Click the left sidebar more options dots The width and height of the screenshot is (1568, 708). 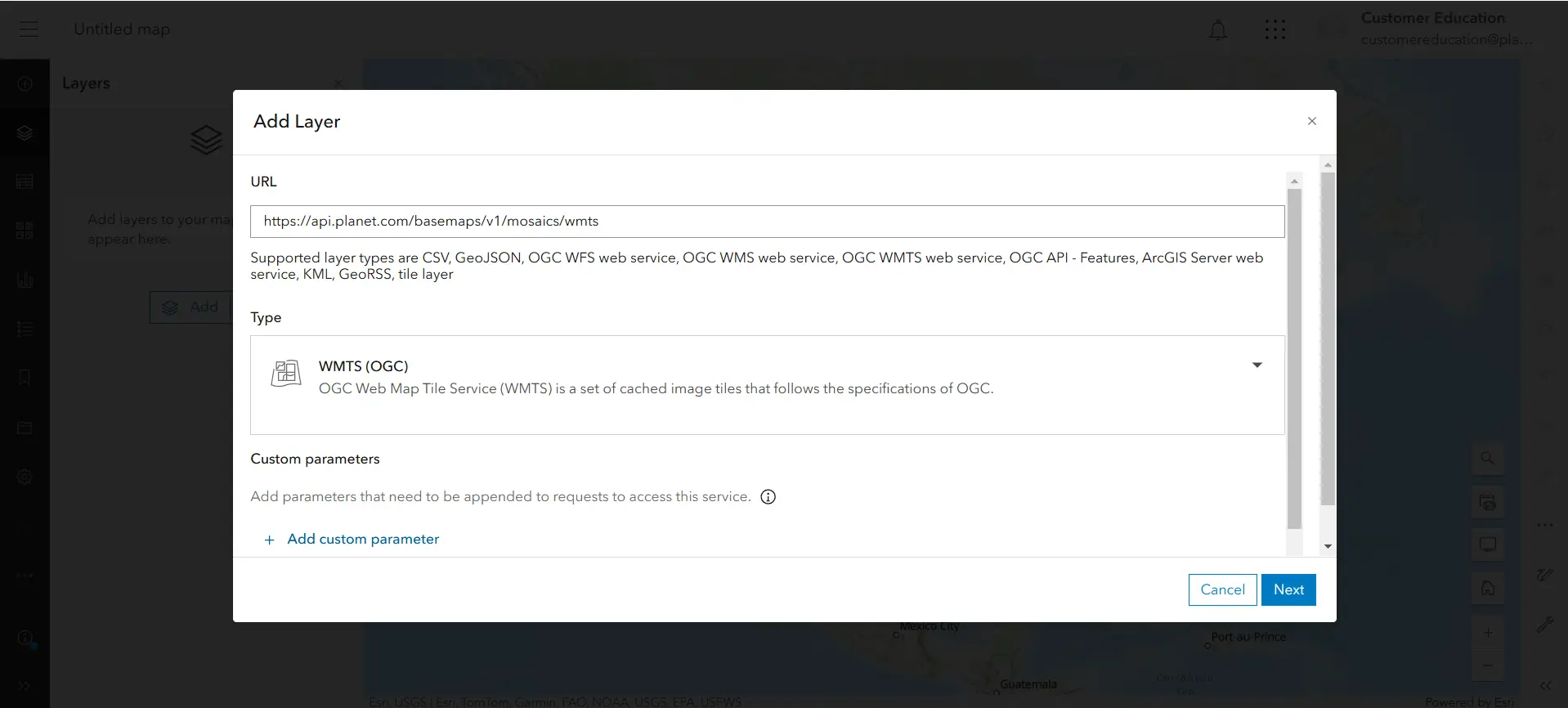pos(25,576)
